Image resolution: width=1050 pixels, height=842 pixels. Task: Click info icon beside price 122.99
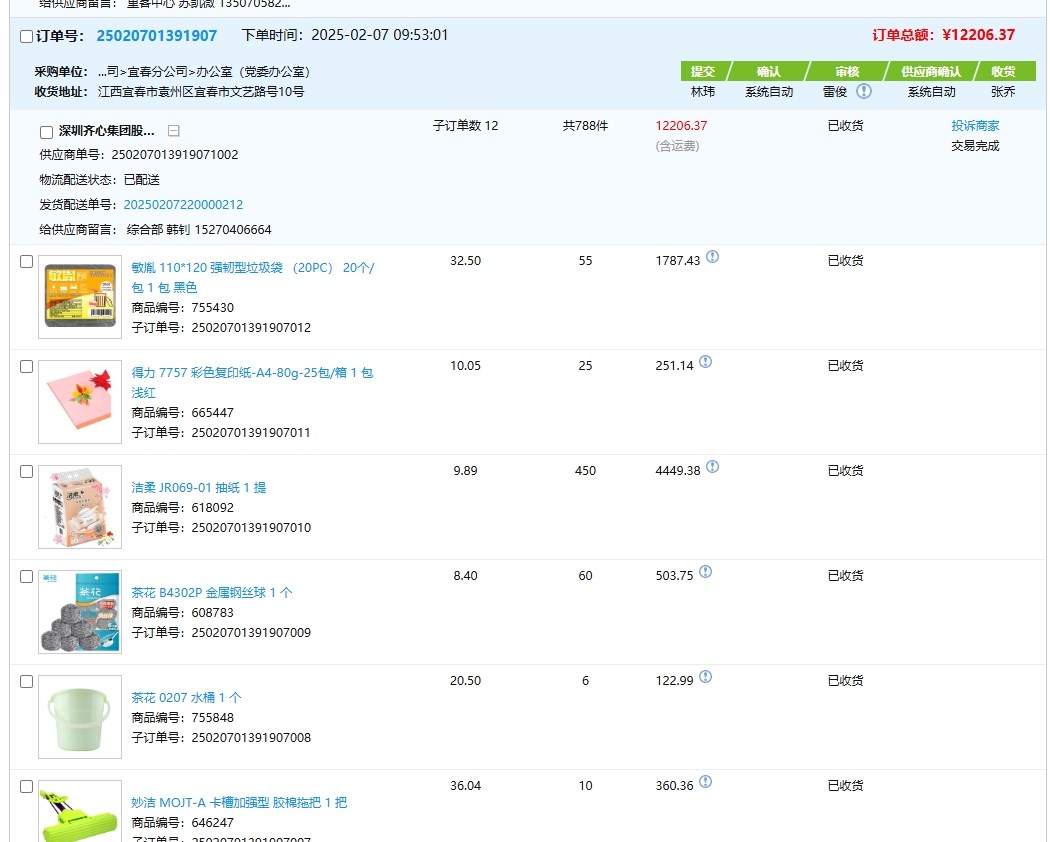pos(706,677)
